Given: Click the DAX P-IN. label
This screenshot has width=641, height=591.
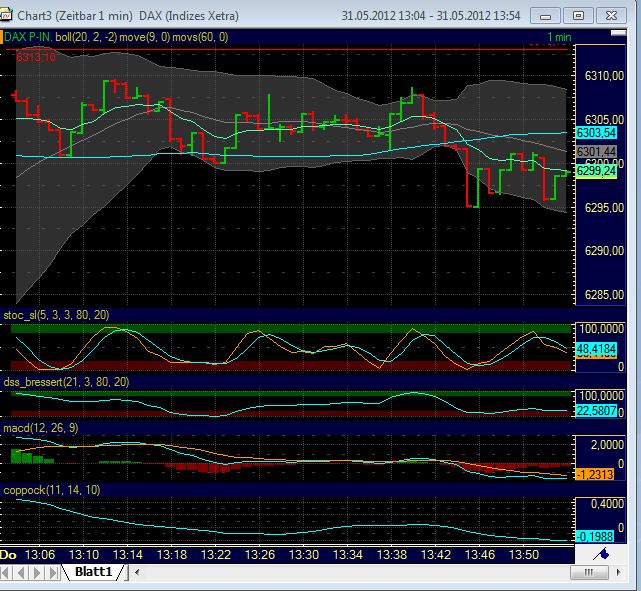Looking at the screenshot, I should pos(28,37).
